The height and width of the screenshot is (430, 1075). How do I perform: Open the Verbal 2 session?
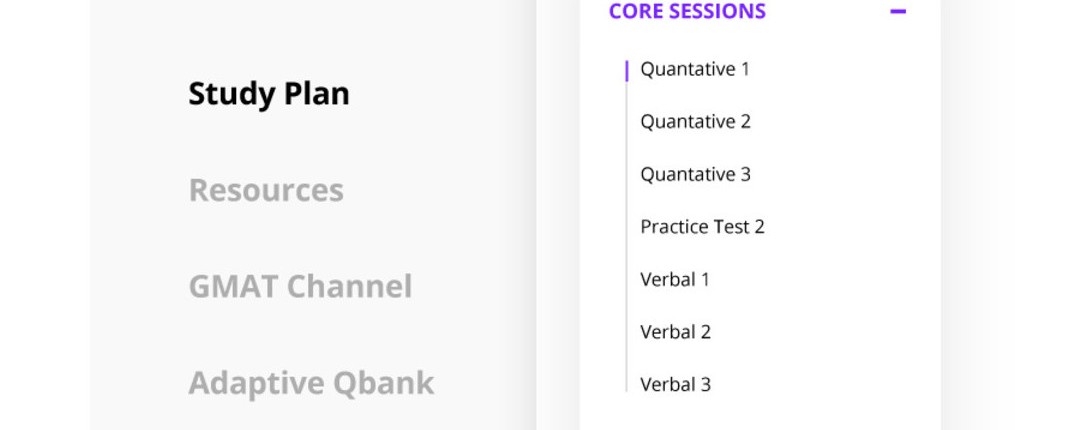[x=675, y=332]
